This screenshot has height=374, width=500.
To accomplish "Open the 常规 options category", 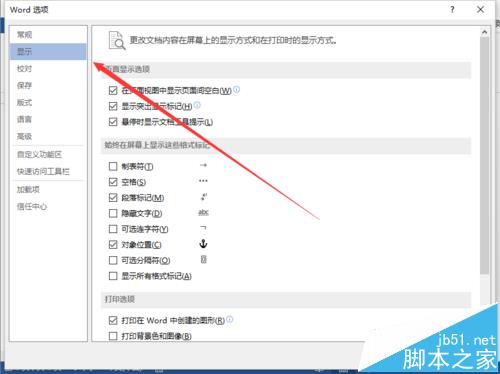I will tap(48, 35).
